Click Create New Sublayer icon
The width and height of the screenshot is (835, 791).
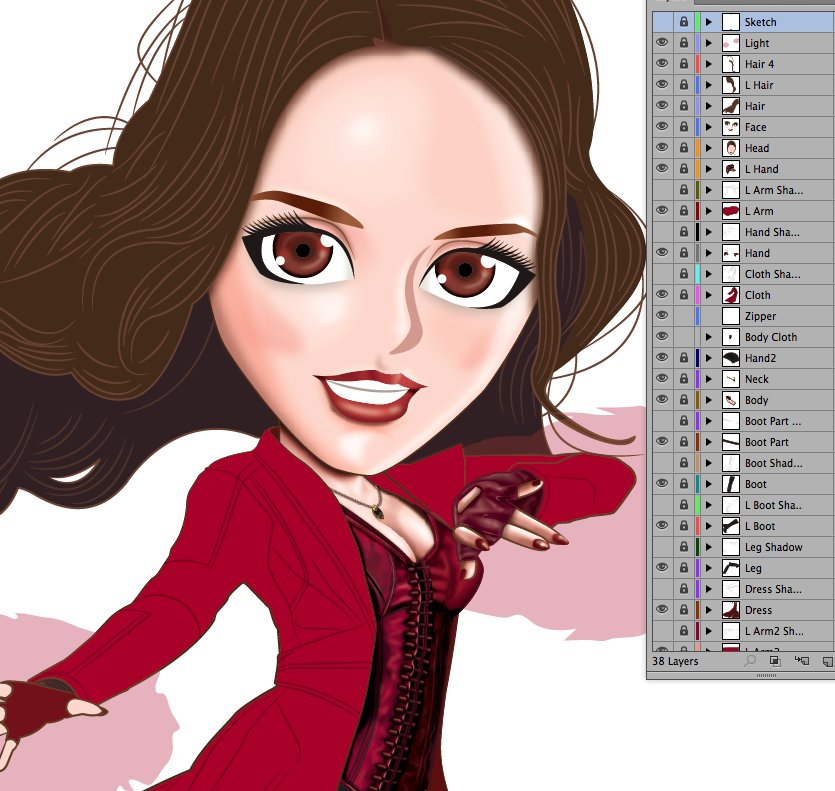point(801,661)
